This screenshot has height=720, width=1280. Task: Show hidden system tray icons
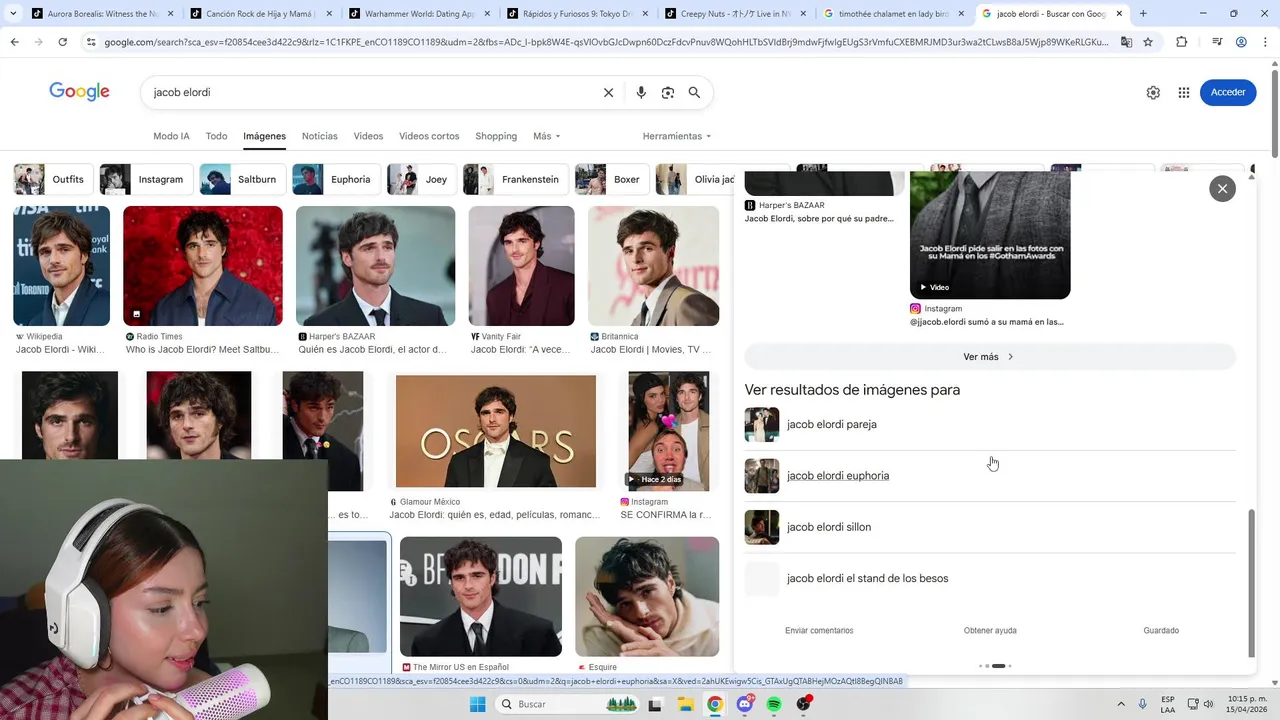coord(1120,704)
